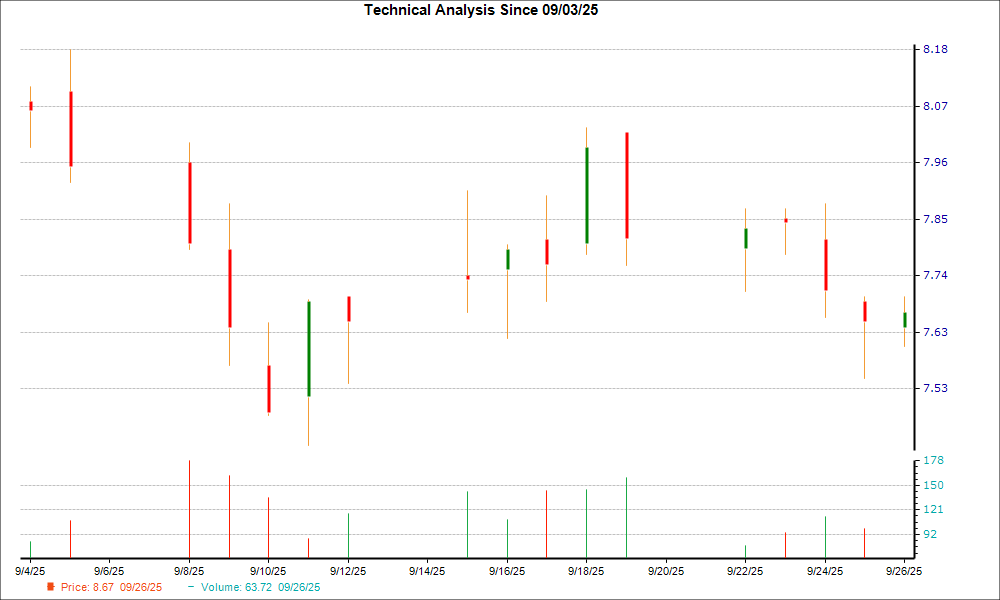Select the green volume bar on 9/12/25
The height and width of the screenshot is (600, 1000).
(348, 535)
